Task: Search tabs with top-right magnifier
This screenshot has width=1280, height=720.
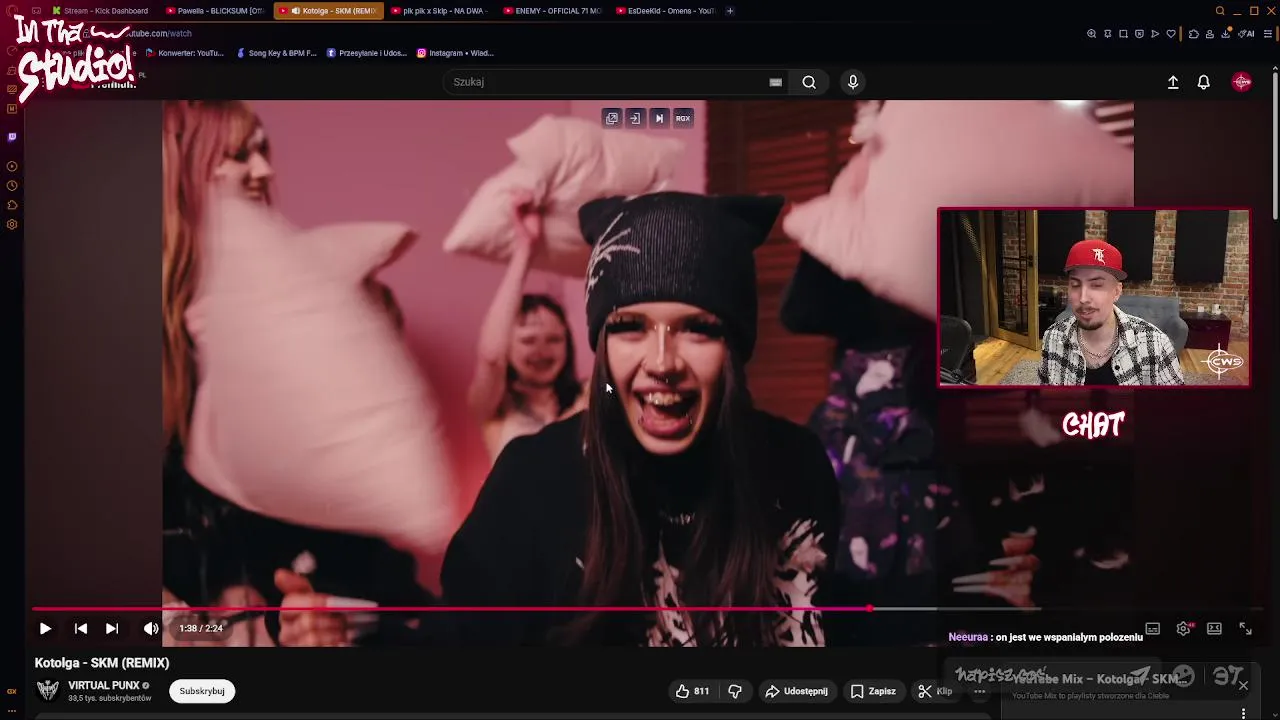Action: pyautogui.click(x=1219, y=11)
